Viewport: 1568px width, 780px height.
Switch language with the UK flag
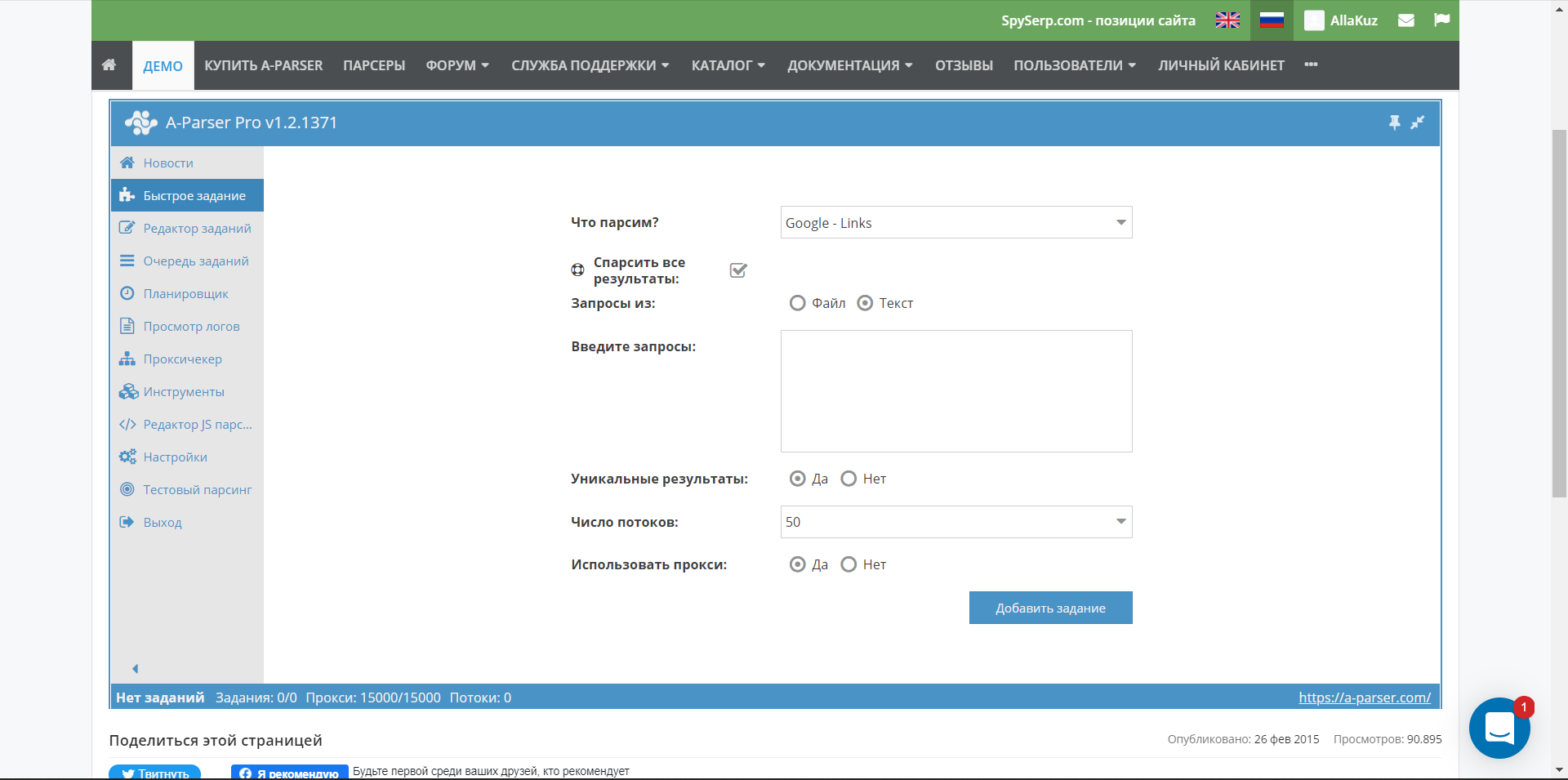1227,20
